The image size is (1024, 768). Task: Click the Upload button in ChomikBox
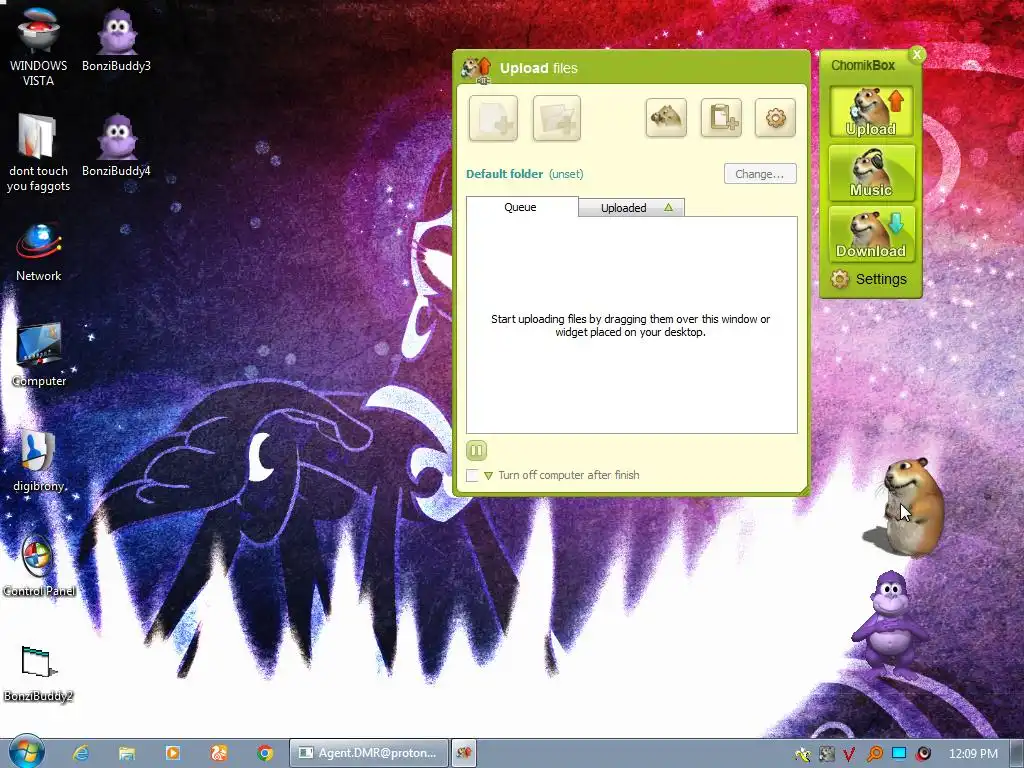871,112
